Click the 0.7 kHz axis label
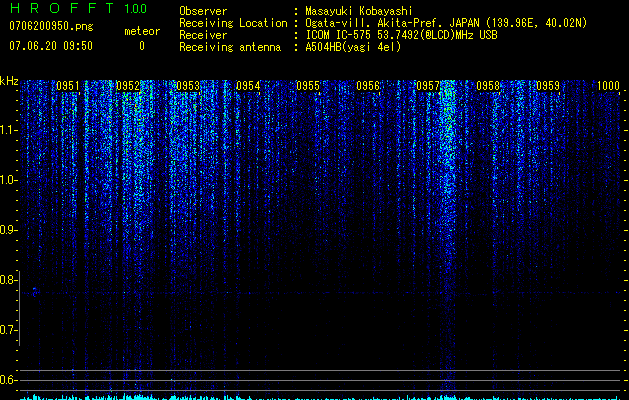 [8, 330]
